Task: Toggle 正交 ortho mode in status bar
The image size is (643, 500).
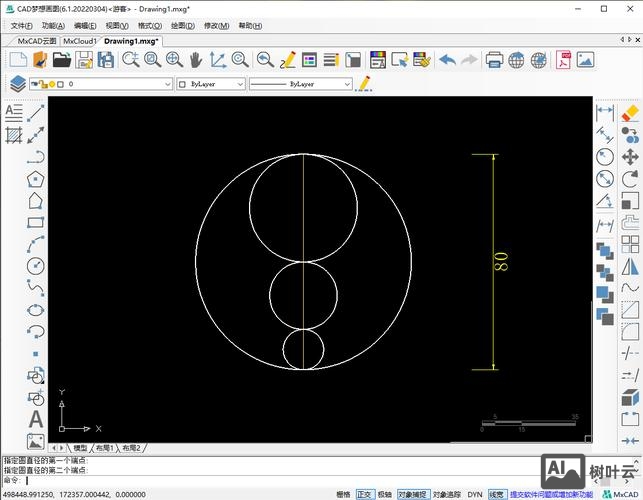Action: pyautogui.click(x=365, y=494)
